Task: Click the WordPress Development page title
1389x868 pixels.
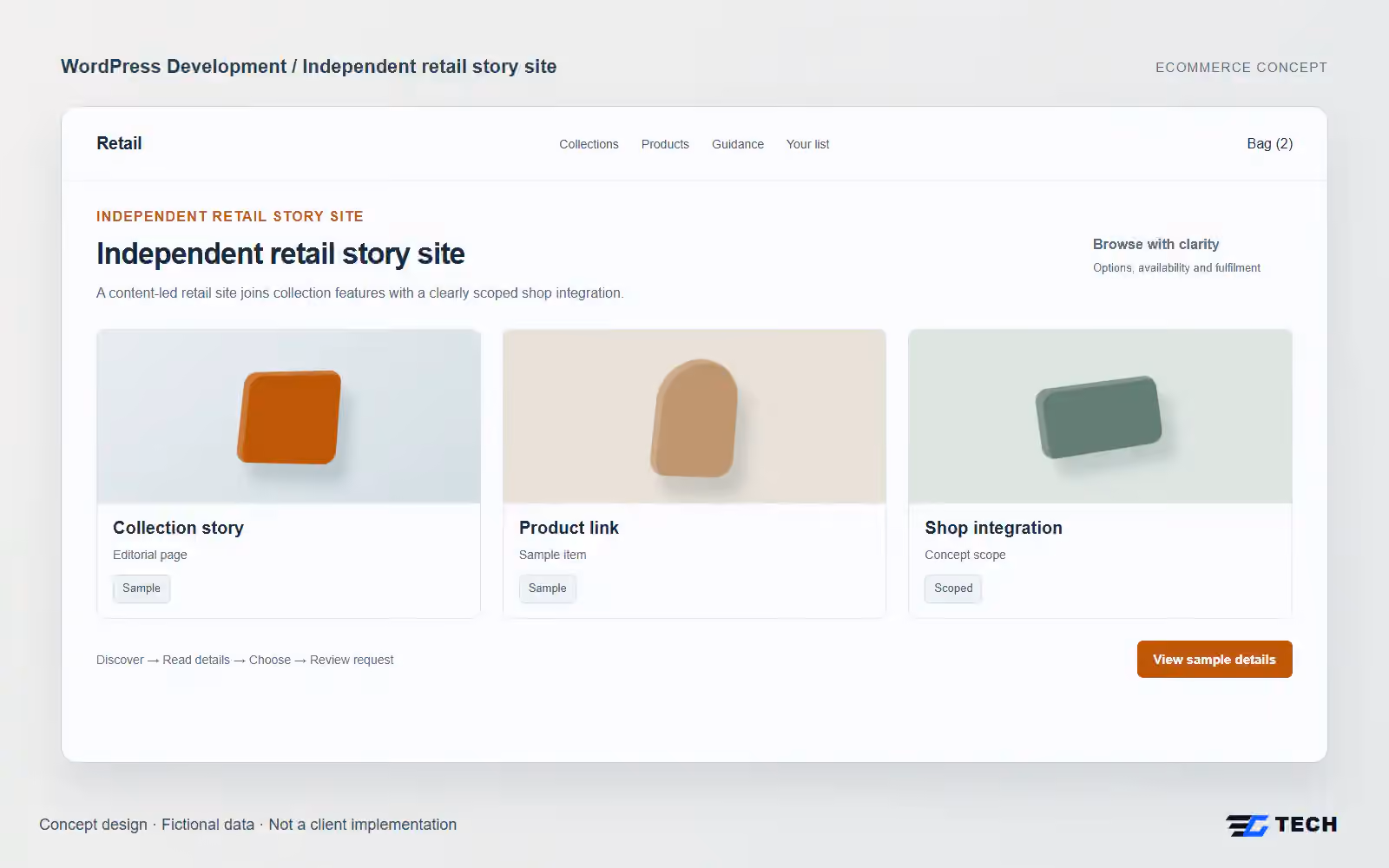Action: click(x=308, y=67)
